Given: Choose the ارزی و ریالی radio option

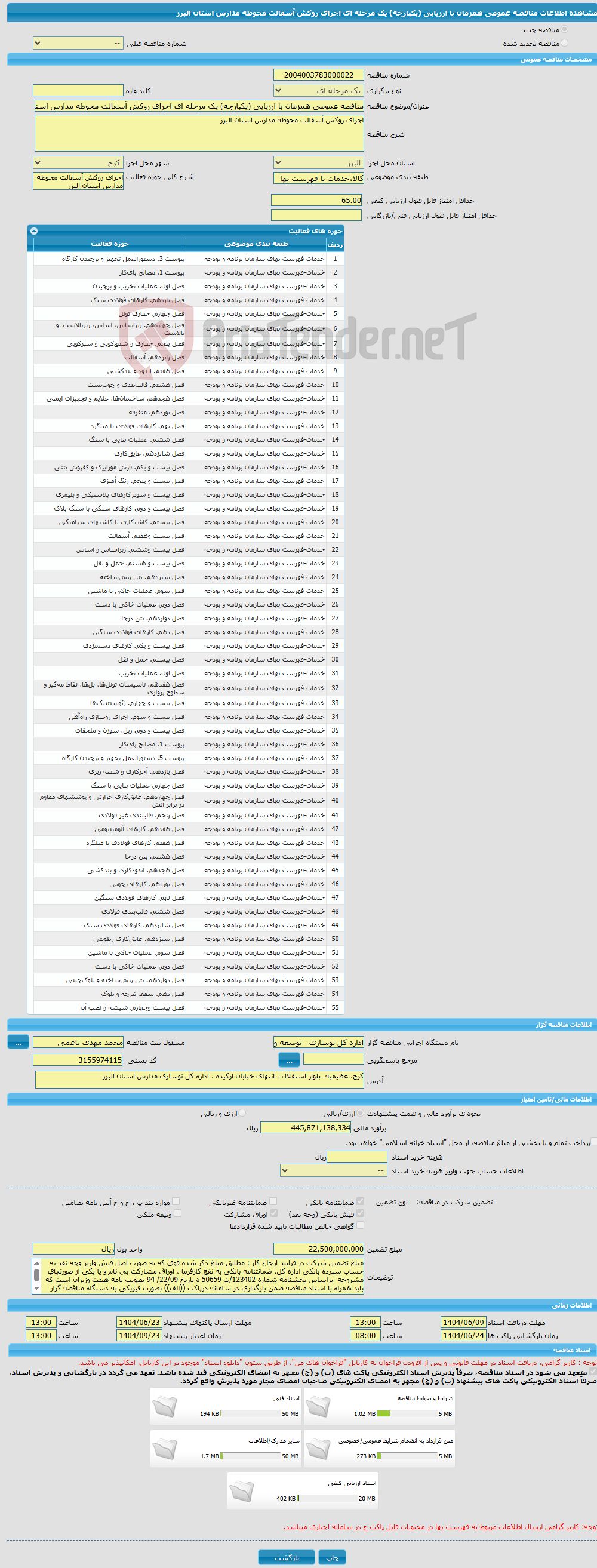Looking at the screenshot, I should click(242, 1112).
